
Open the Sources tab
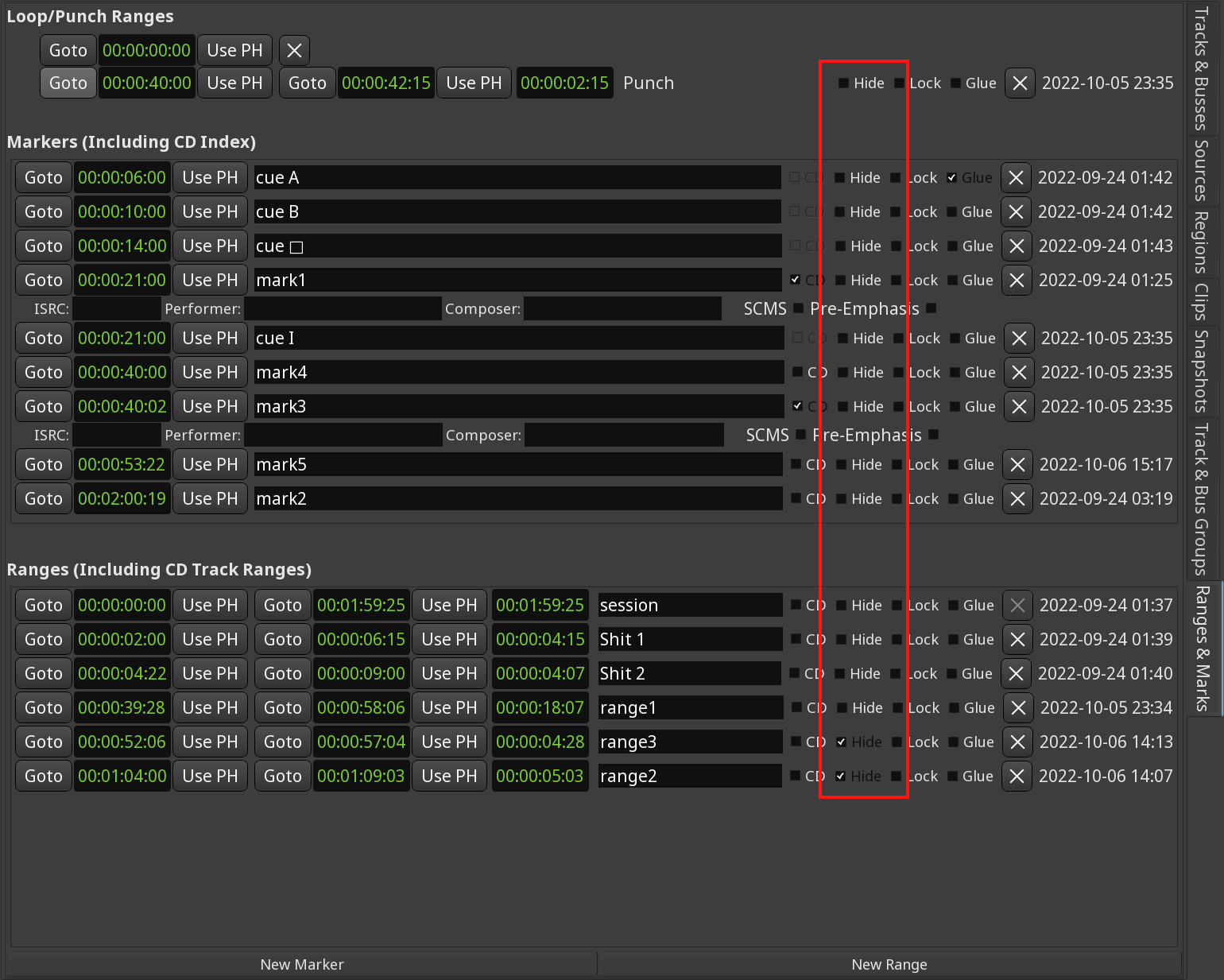pyautogui.click(x=1202, y=170)
